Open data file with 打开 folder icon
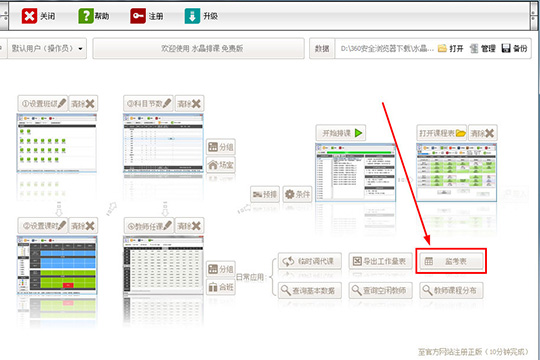The height and width of the screenshot is (360, 540). click(x=442, y=49)
